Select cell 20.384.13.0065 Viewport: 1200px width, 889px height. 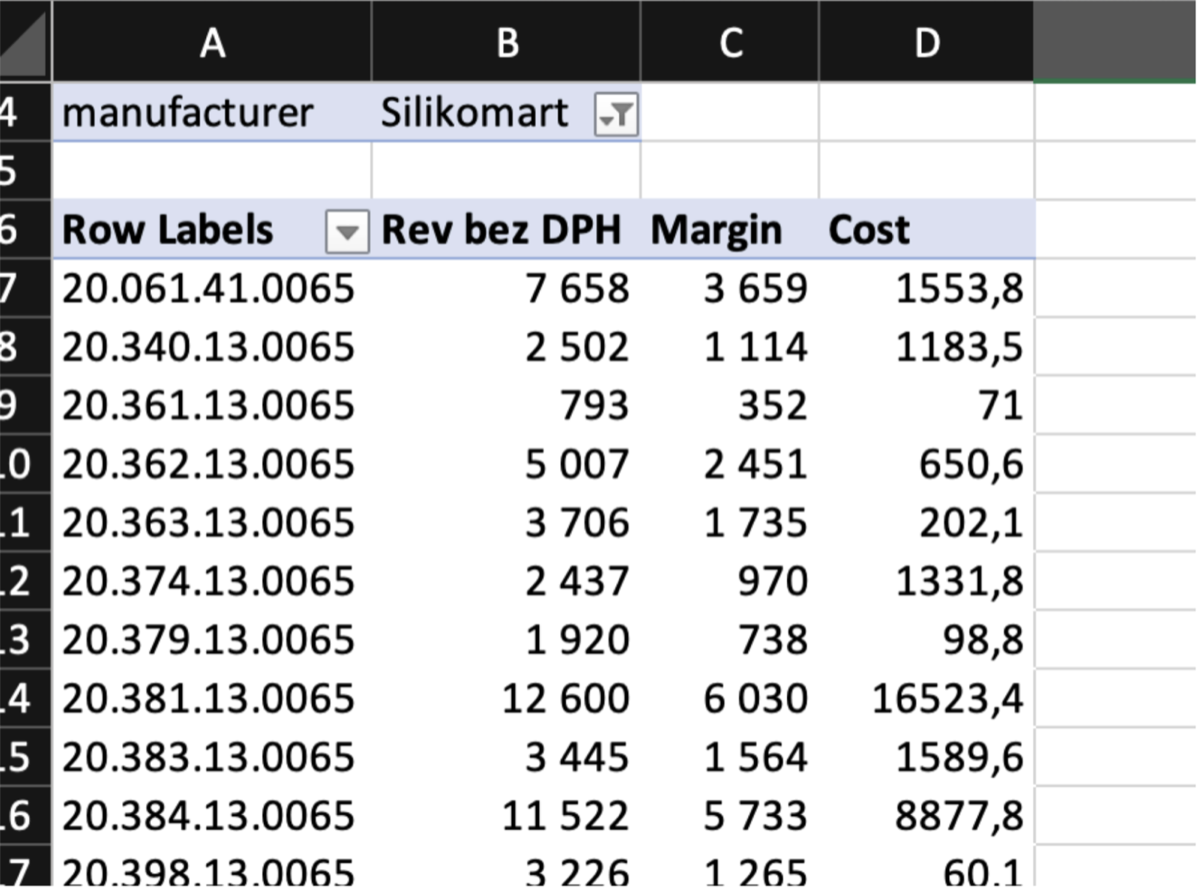click(211, 814)
